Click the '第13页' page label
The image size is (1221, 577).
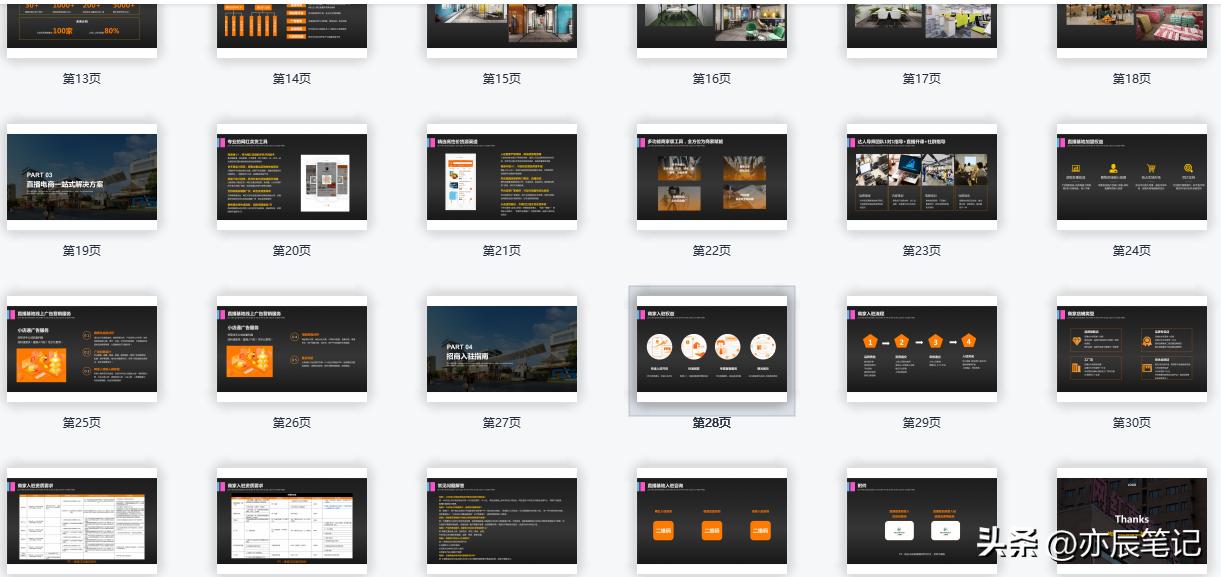pyautogui.click(x=82, y=79)
